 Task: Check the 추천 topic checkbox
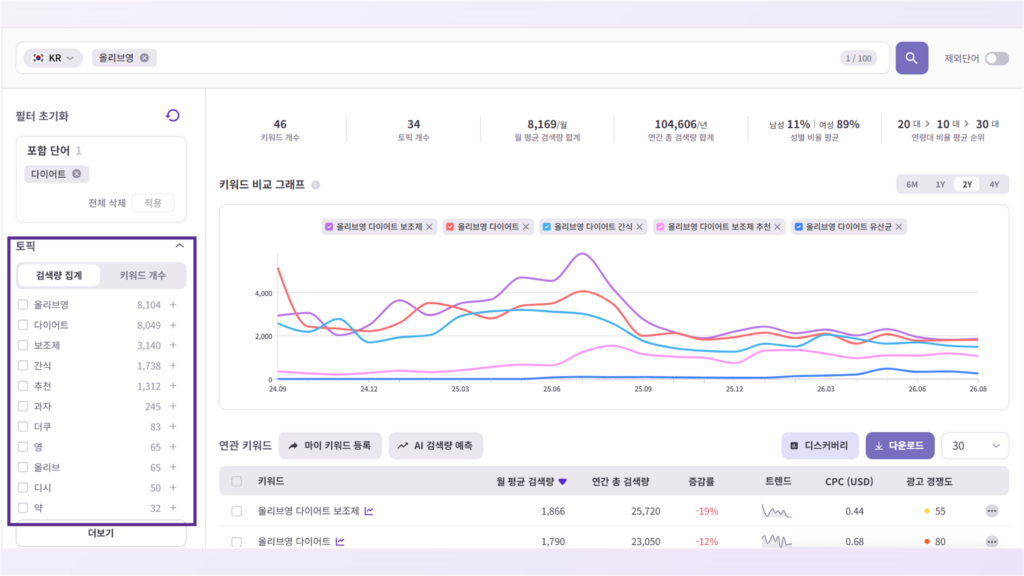pyautogui.click(x=23, y=386)
